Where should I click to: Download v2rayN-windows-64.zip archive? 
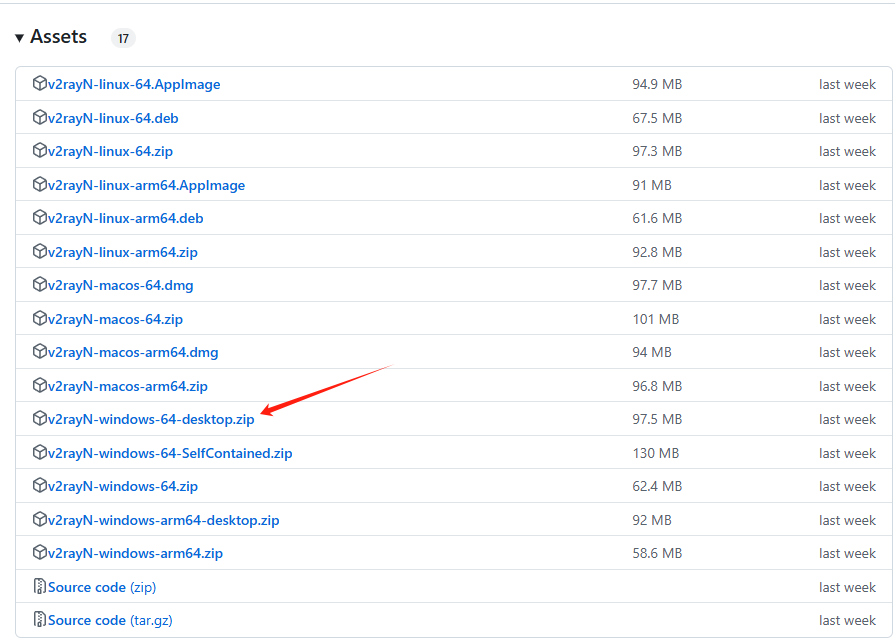(123, 487)
